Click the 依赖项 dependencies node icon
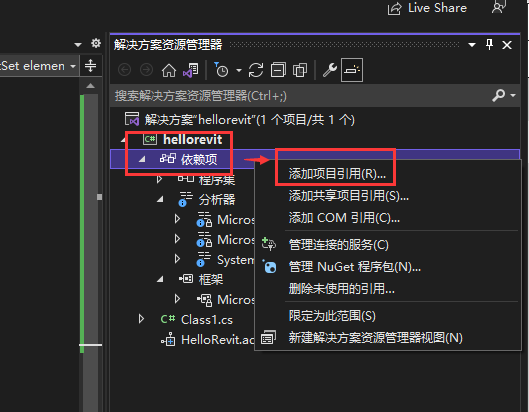Screen dimensions: 529x412 168,158
